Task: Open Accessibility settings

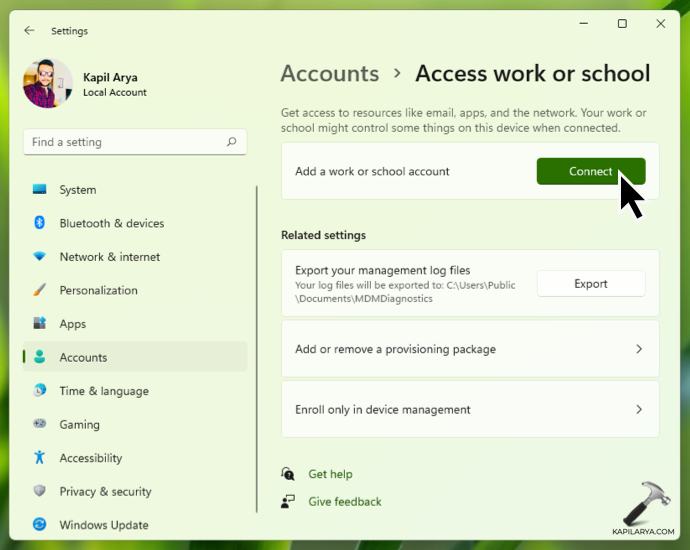Action: coord(135,458)
